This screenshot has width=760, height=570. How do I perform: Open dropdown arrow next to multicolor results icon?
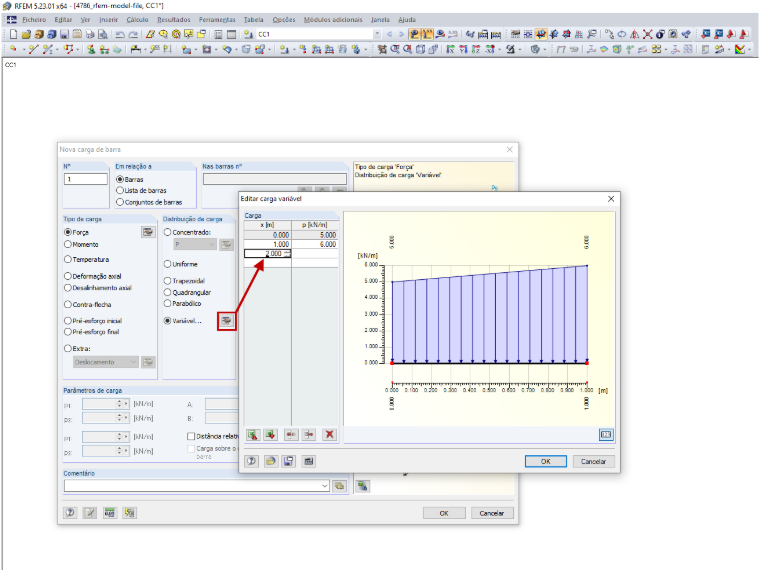point(749,49)
